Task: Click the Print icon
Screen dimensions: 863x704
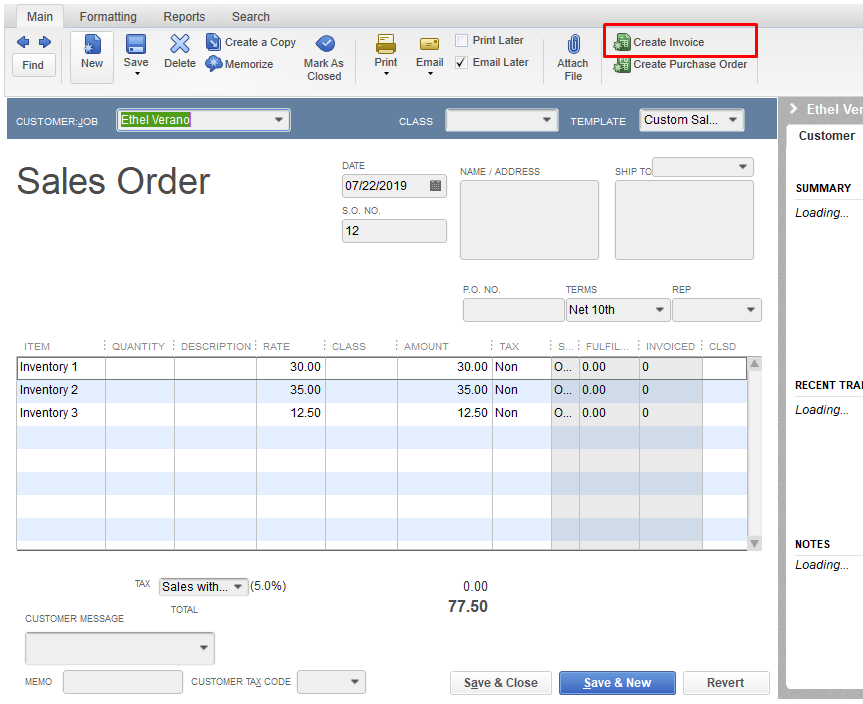Action: [386, 44]
